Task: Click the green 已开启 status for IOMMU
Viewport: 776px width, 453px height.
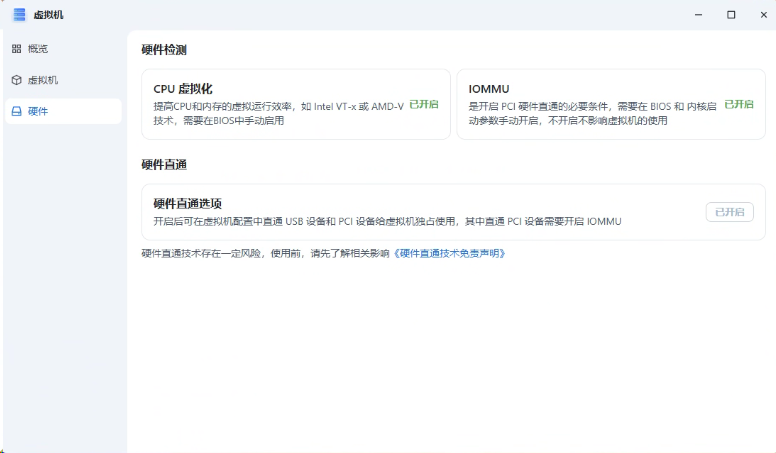Action: (739, 104)
